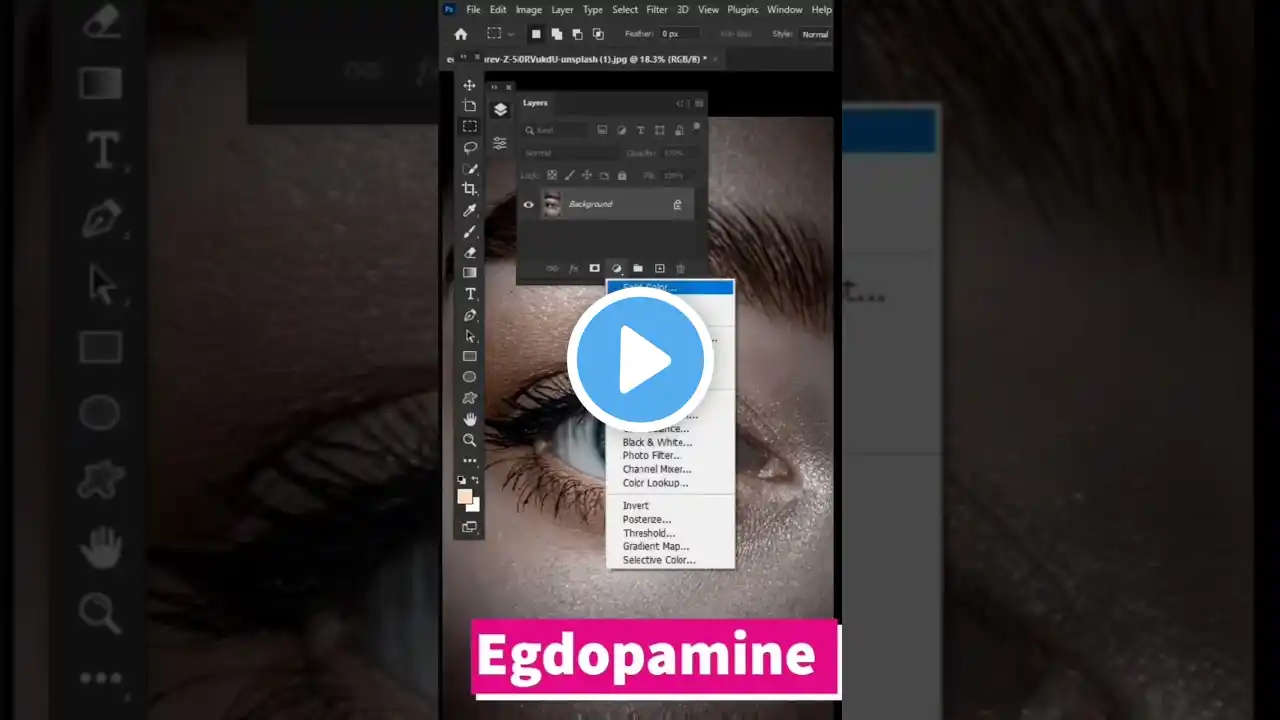Select the Custom Shape tool

point(469,398)
